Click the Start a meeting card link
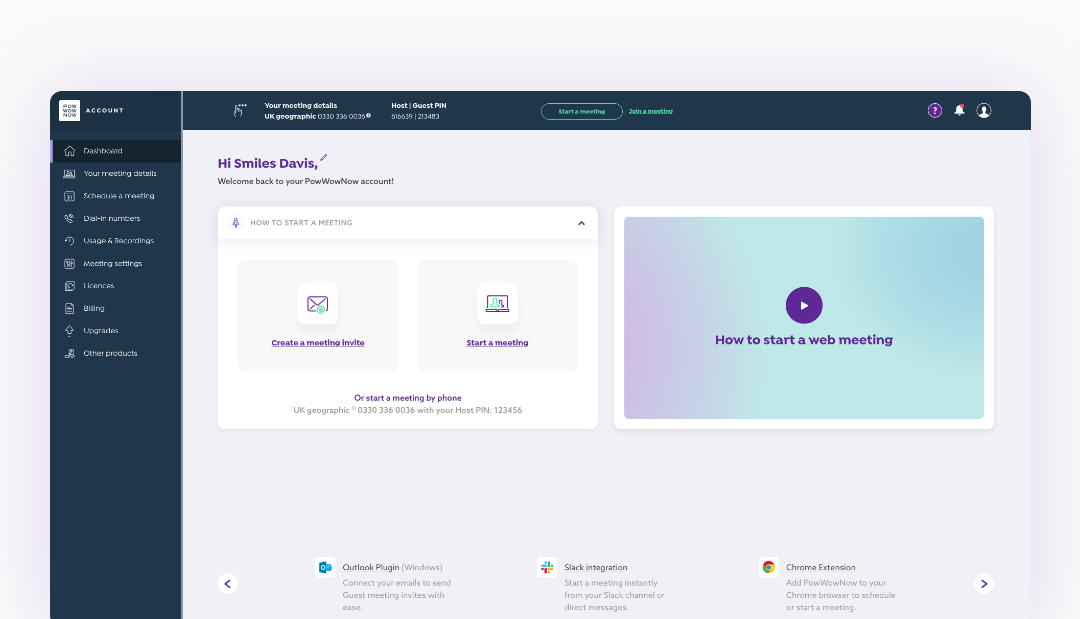Screen dimensions: 1080x619 pyautogui.click(x=497, y=343)
